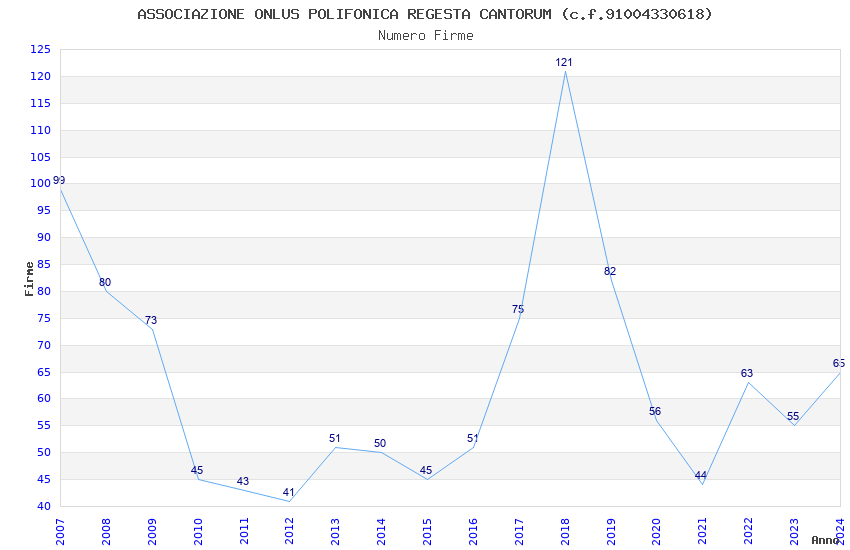Click the 'Anno' x-axis title
This screenshot has height=550, width=850.
pyautogui.click(x=825, y=540)
